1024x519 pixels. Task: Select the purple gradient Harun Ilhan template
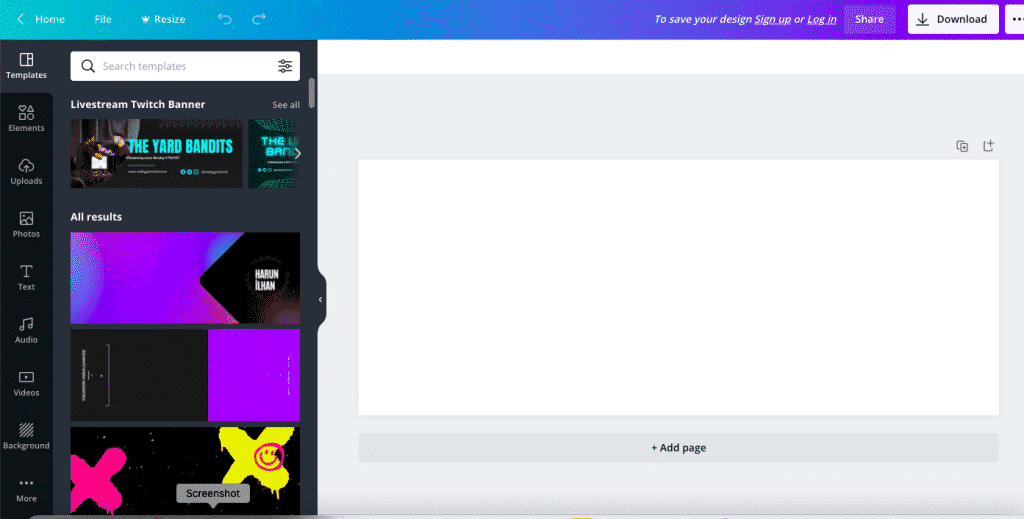click(x=185, y=278)
